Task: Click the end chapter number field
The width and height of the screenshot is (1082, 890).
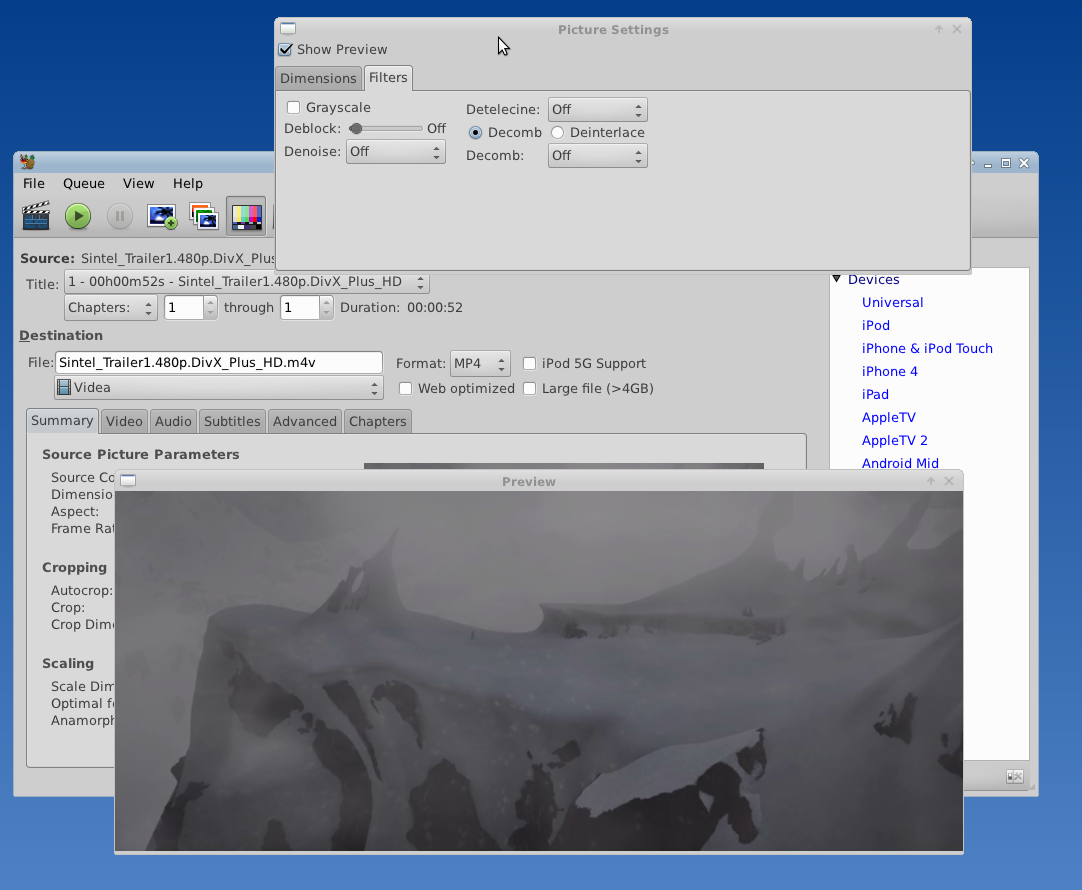Action: (x=300, y=308)
